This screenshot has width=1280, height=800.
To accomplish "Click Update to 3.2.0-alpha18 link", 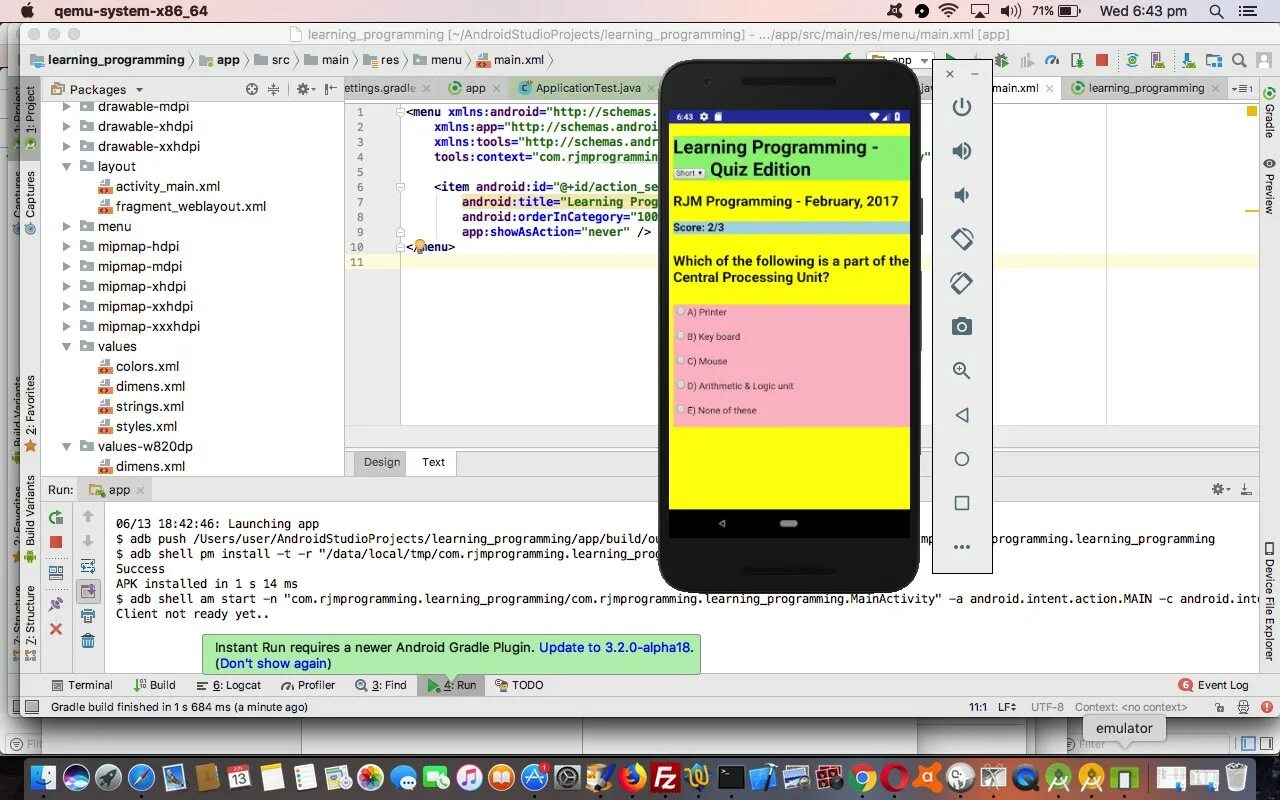I will click(614, 647).
